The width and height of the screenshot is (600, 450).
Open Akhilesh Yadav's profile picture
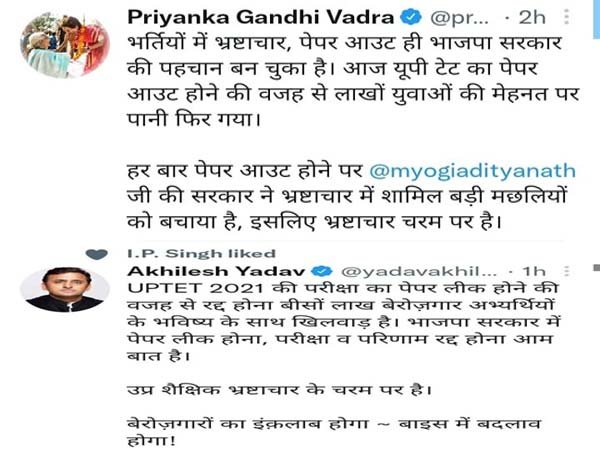[65, 289]
